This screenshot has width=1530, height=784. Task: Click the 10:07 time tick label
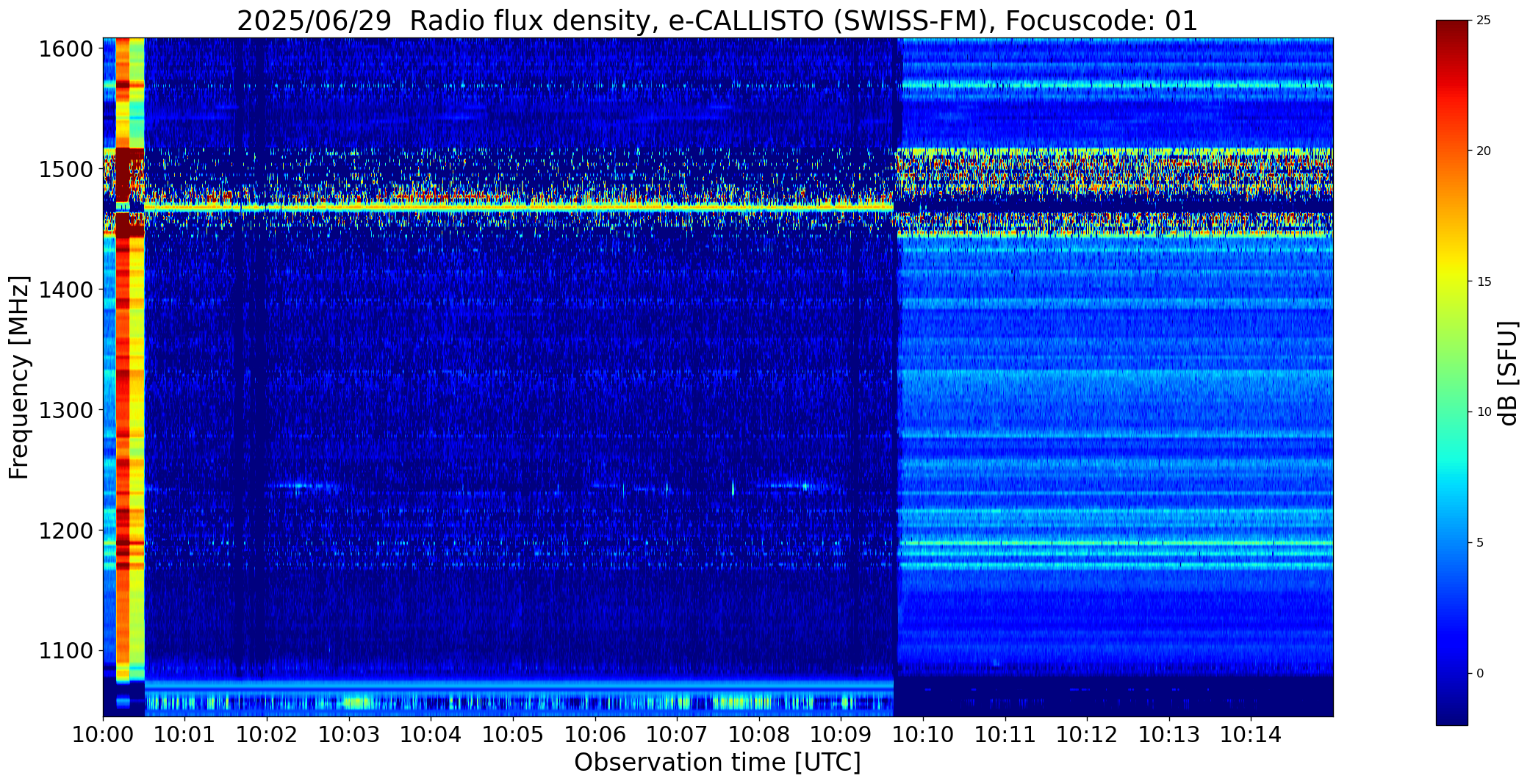677,735
